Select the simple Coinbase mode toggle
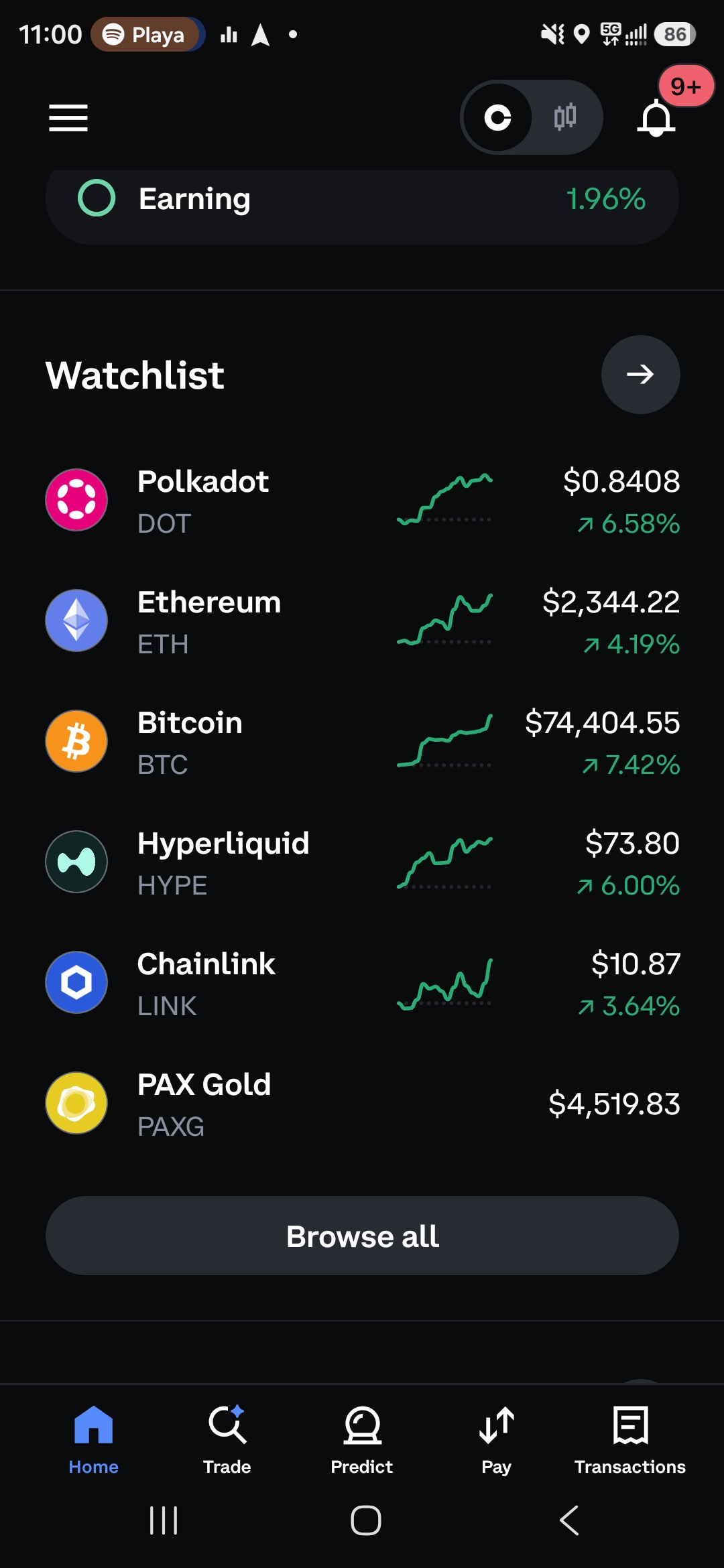 497,117
